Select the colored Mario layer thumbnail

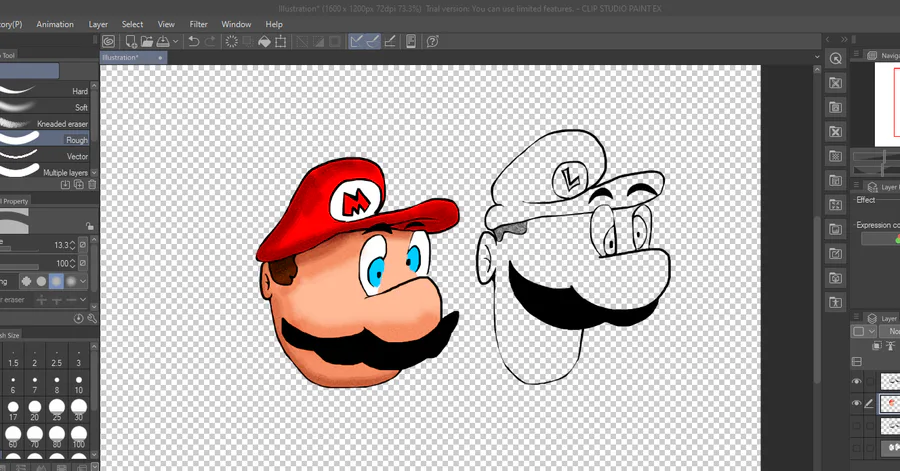[890, 403]
